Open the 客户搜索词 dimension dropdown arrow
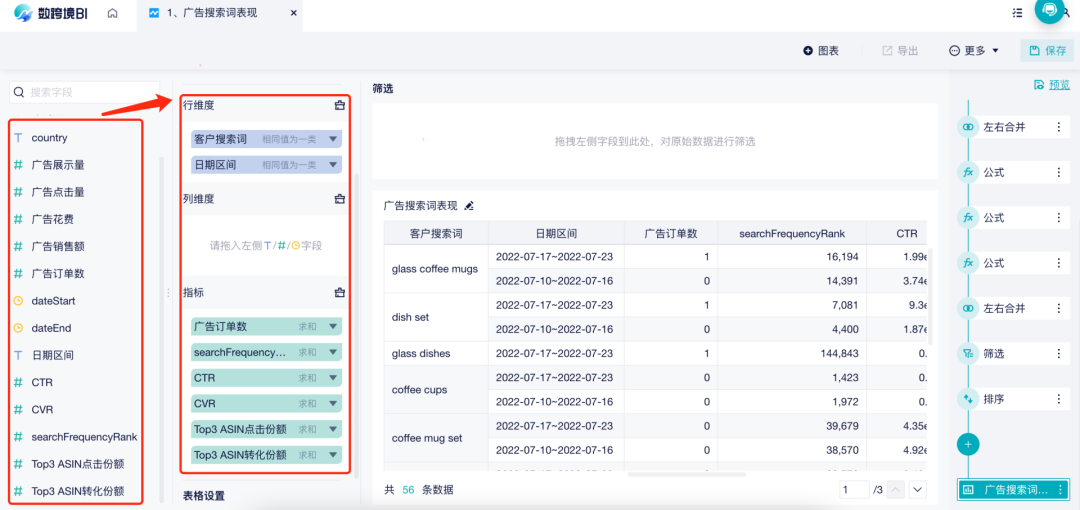This screenshot has height=510, width=1080. [x=333, y=139]
